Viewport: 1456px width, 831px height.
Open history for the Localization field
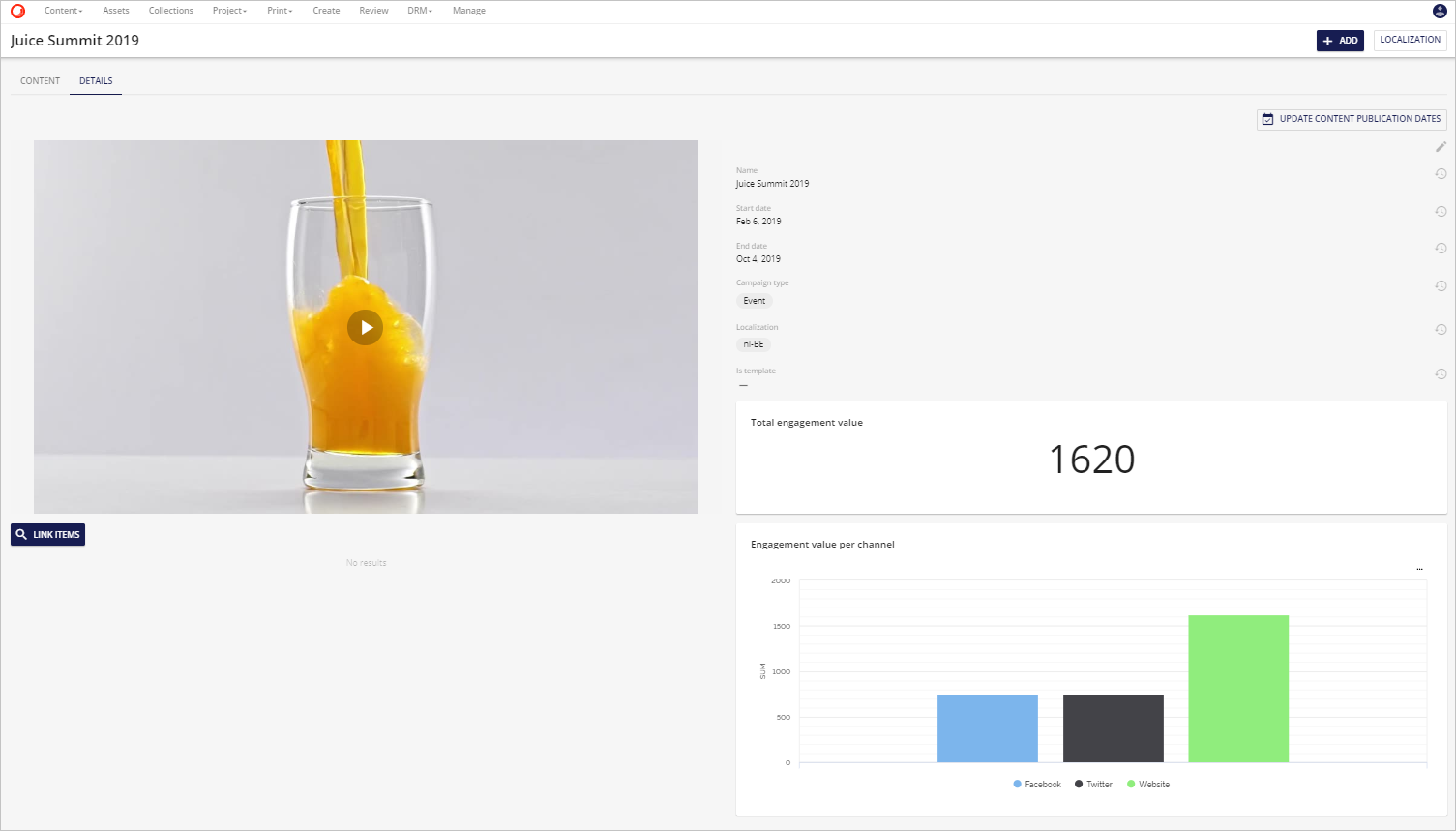[1441, 330]
